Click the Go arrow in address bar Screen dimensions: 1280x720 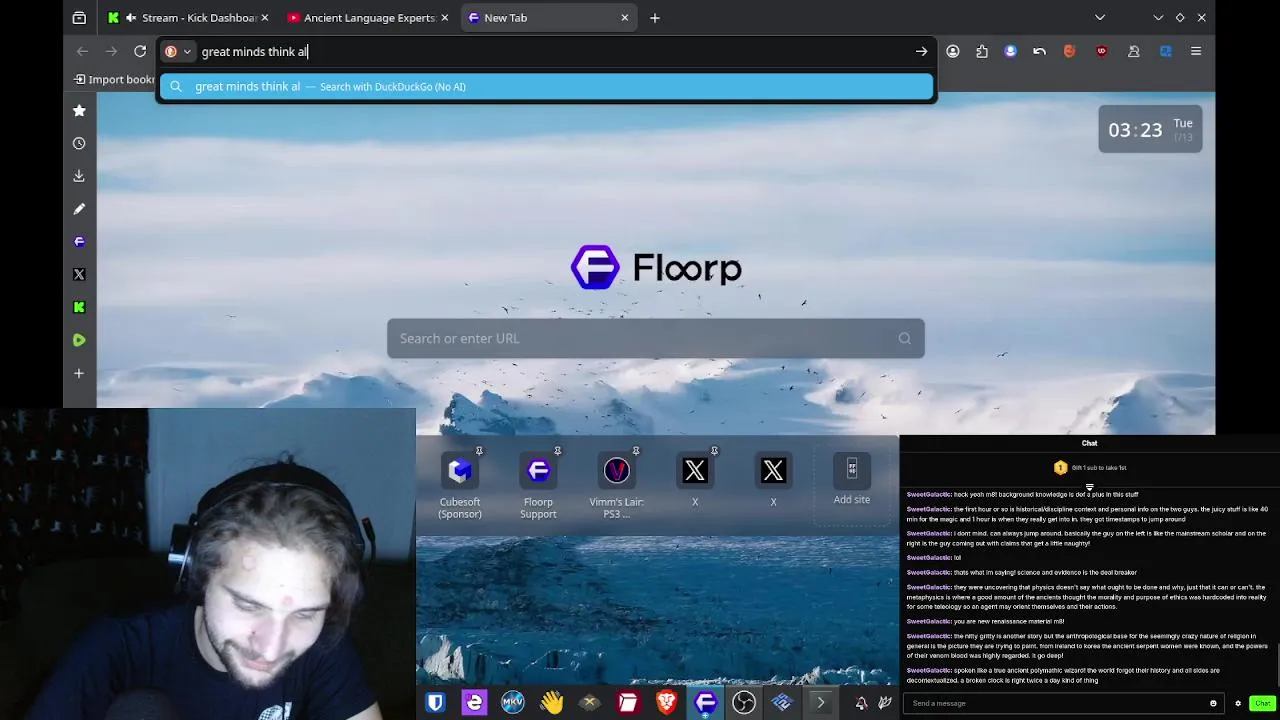coord(921,51)
